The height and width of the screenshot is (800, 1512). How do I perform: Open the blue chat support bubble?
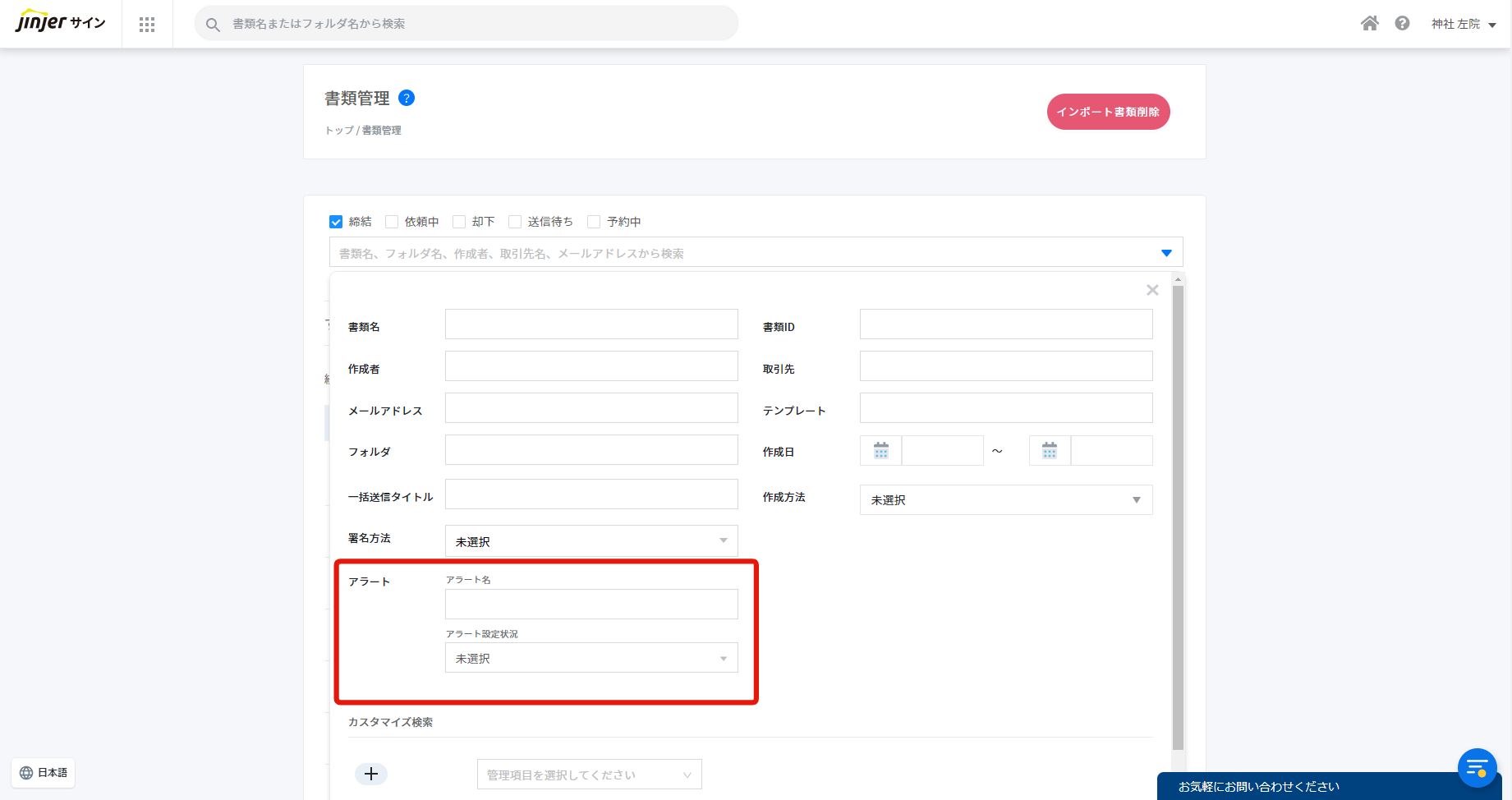(x=1477, y=768)
